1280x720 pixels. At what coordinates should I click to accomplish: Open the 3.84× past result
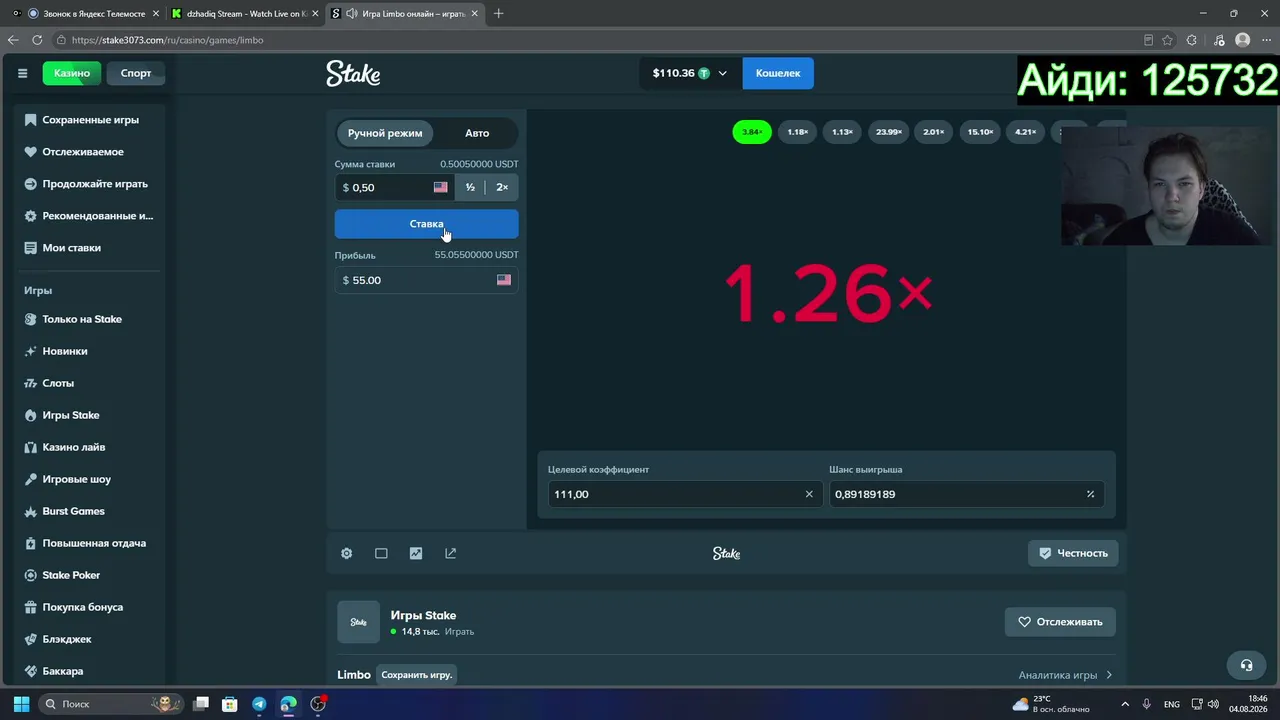point(752,132)
